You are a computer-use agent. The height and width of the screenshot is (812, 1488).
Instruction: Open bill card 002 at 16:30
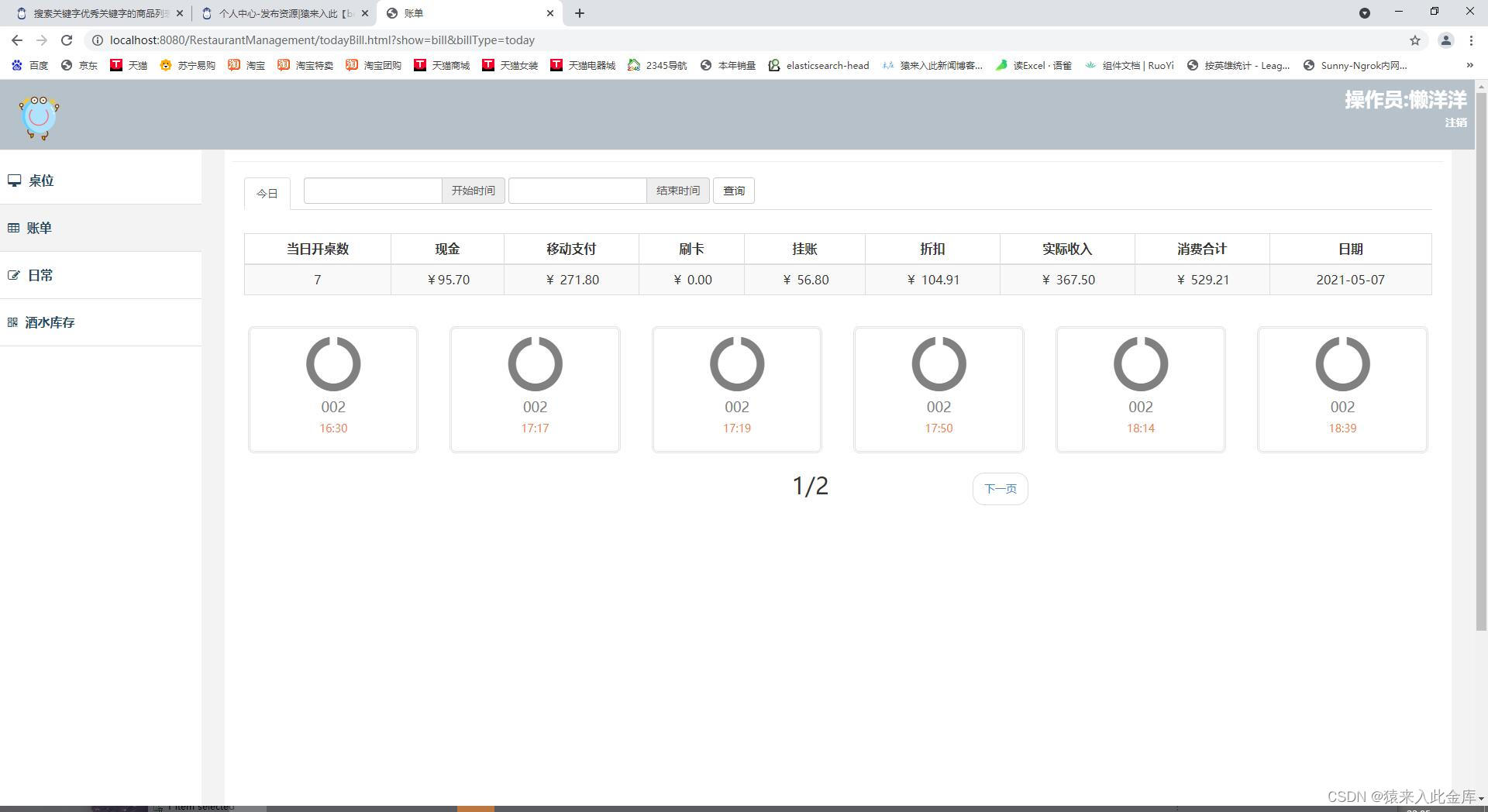coord(333,390)
